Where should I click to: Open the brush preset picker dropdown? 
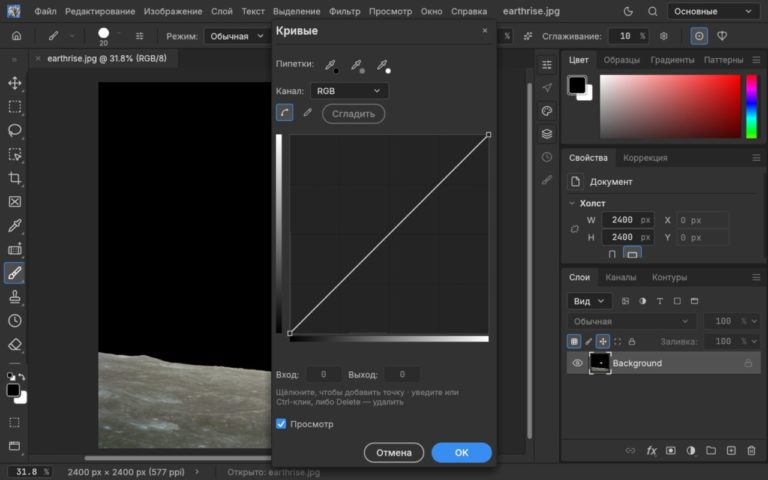coord(119,34)
